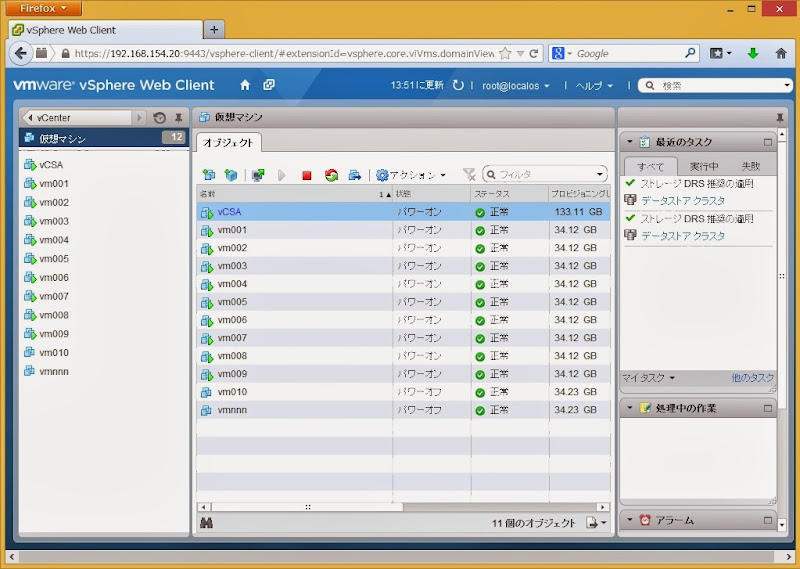Image resolution: width=800 pixels, height=569 pixels.
Task: Open the Firefox application menu
Action: click(44, 8)
